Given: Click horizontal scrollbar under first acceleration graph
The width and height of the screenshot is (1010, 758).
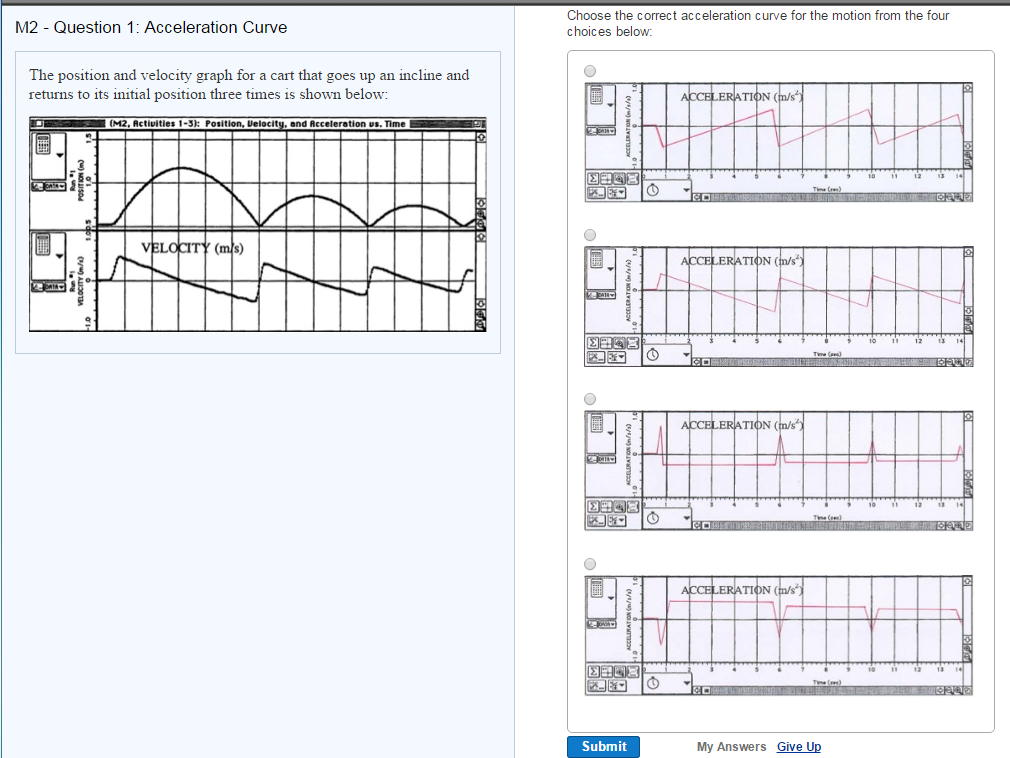Looking at the screenshot, I should pyautogui.click(x=823, y=197).
